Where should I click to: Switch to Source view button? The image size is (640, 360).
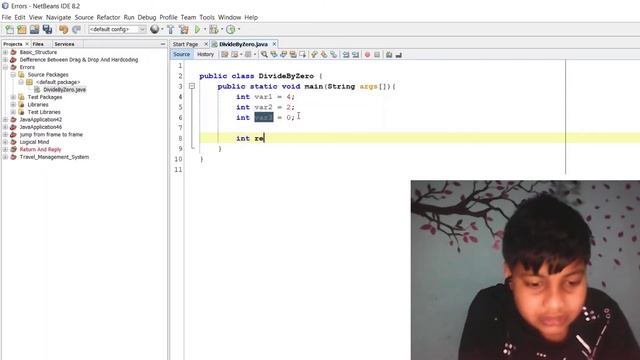[x=181, y=54]
